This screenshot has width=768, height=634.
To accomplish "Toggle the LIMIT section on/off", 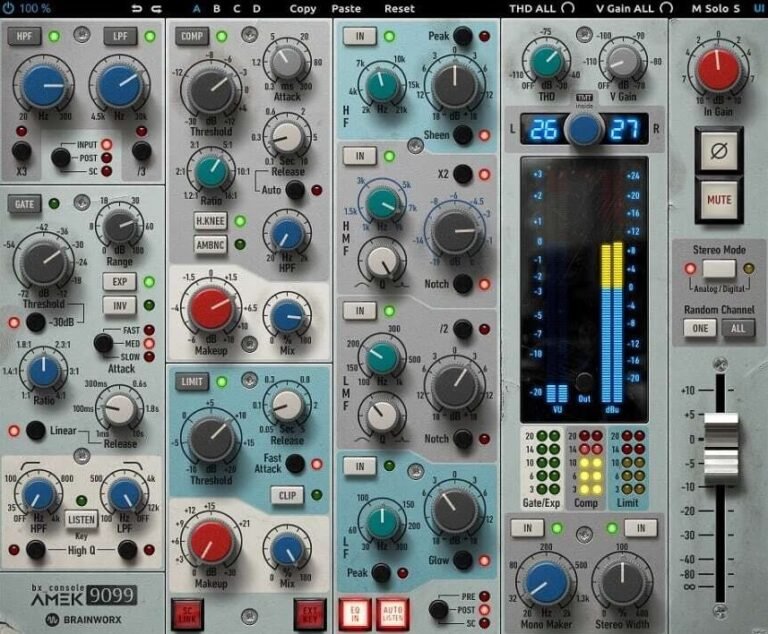I will click(x=192, y=382).
